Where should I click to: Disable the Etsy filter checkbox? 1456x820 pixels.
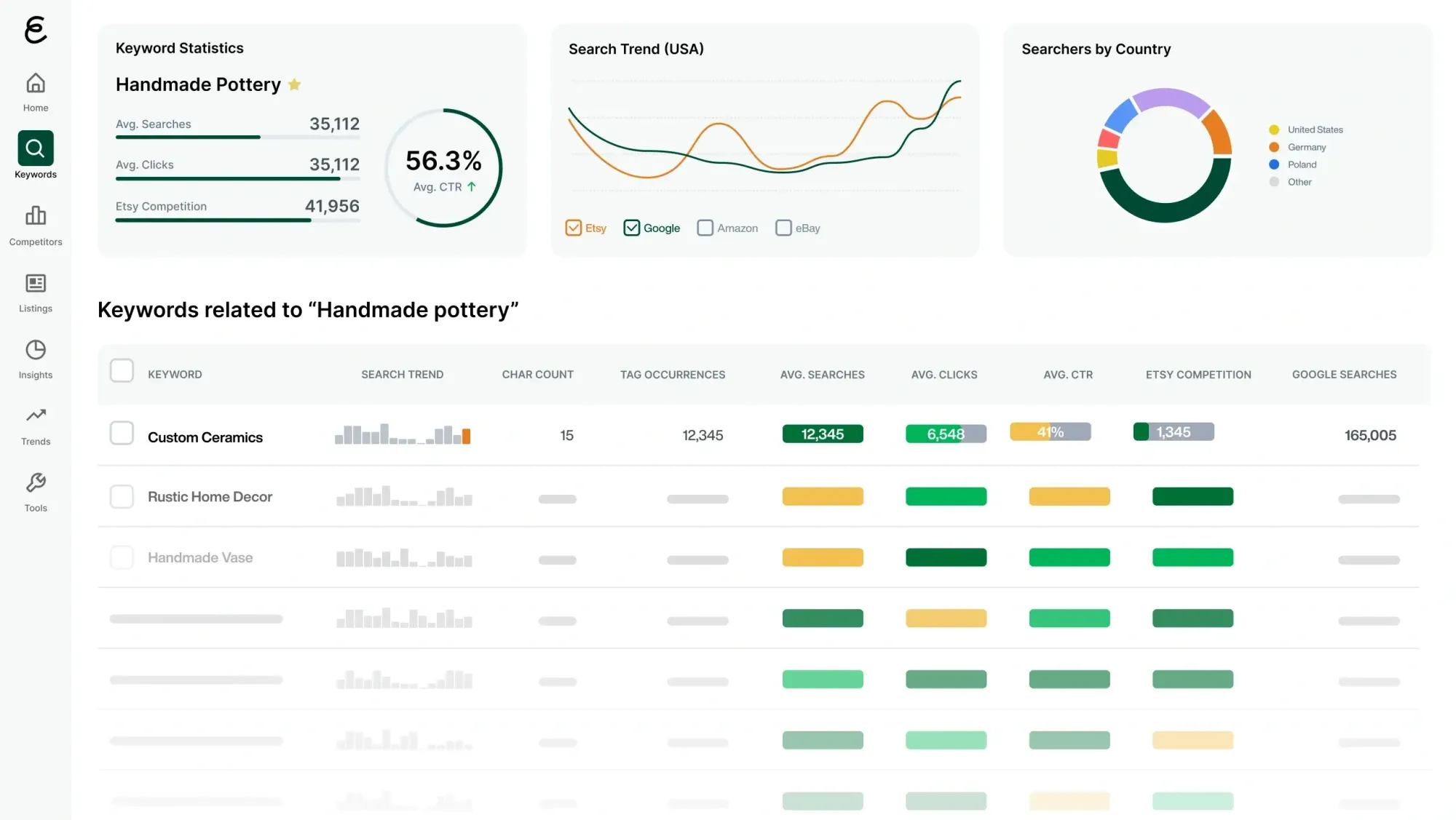(573, 228)
